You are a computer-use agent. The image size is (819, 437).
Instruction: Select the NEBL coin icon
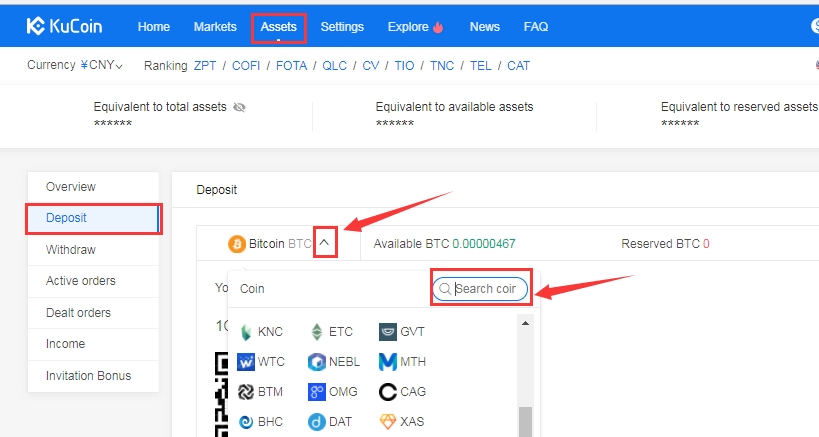(317, 362)
